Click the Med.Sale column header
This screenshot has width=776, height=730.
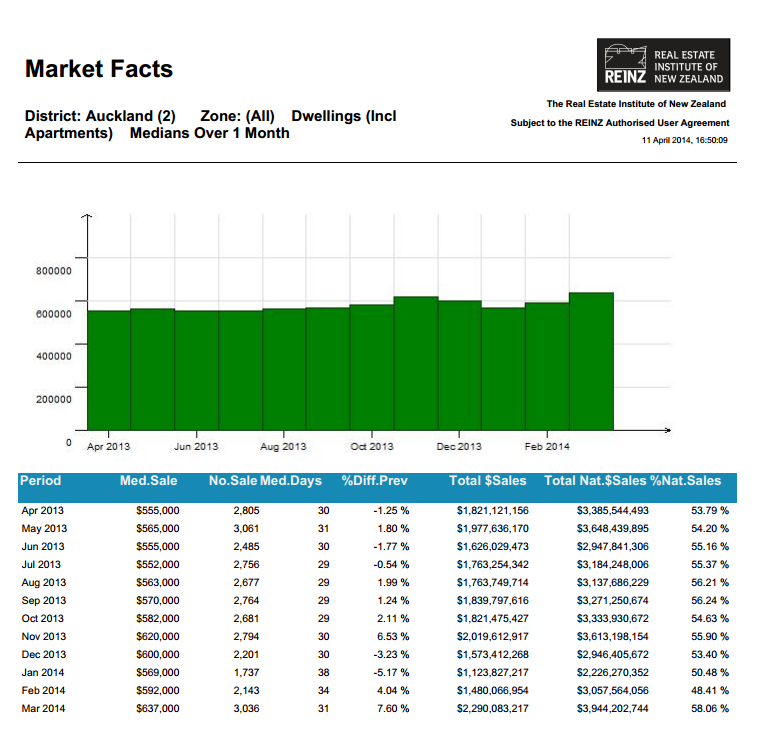149,481
